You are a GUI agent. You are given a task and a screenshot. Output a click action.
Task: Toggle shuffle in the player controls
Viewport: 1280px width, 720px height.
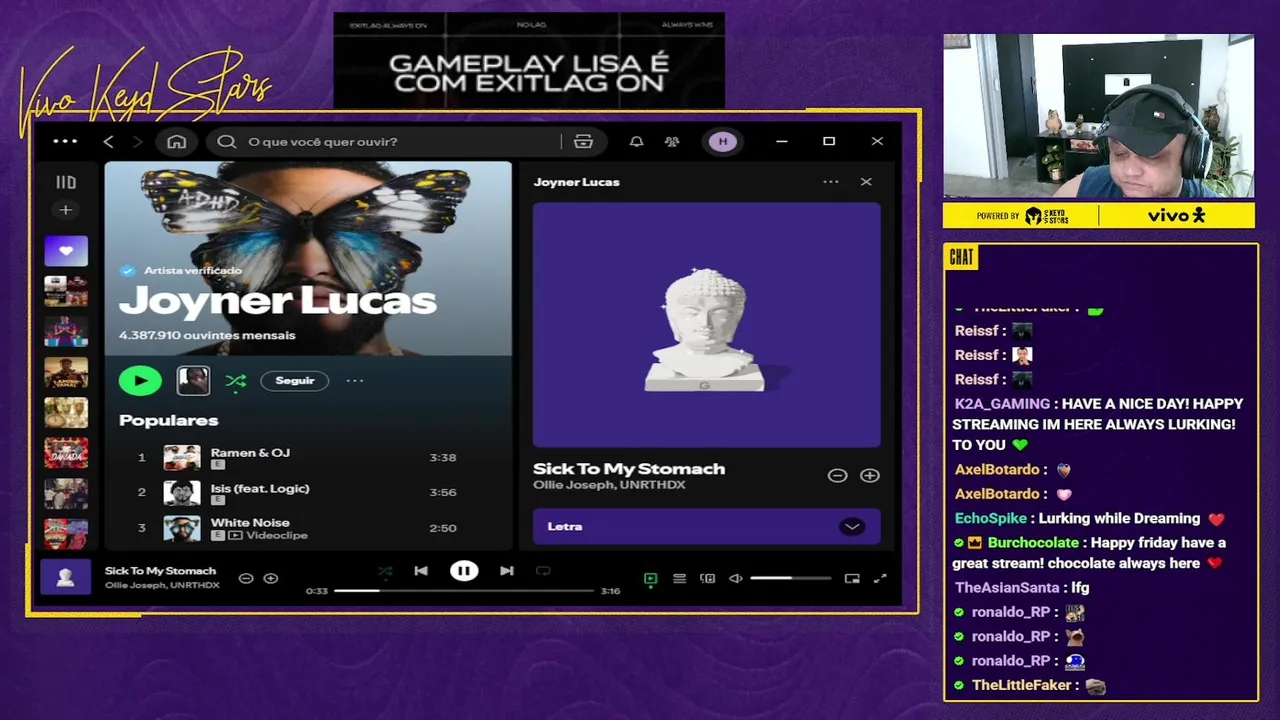pos(385,571)
